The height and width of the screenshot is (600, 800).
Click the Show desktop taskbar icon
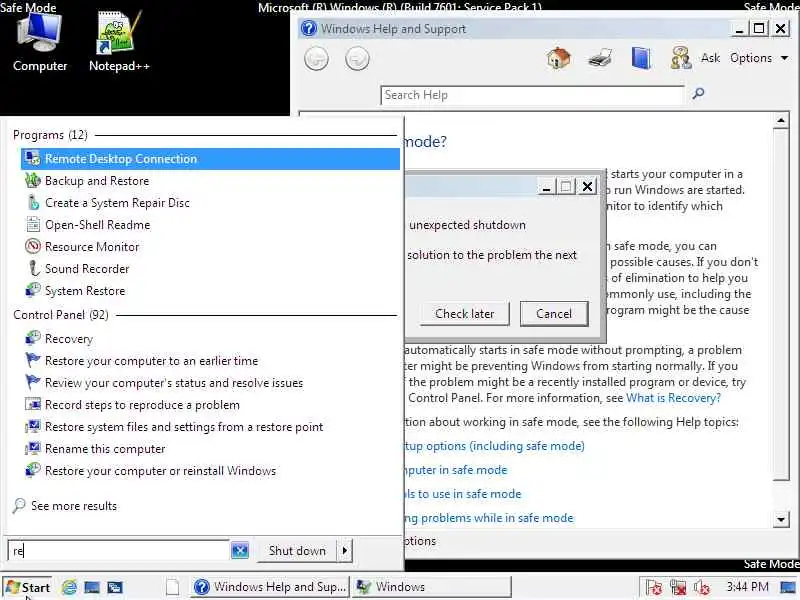[x=92, y=587]
